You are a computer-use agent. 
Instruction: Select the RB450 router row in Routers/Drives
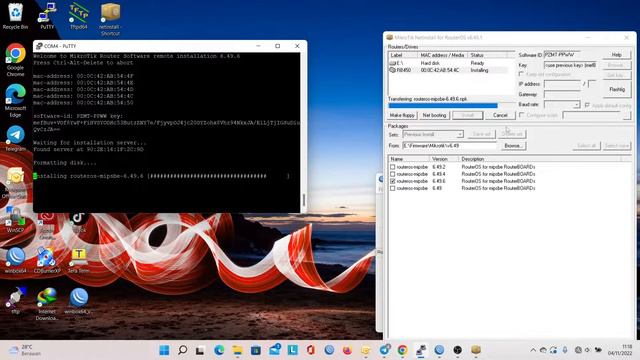coord(447,70)
